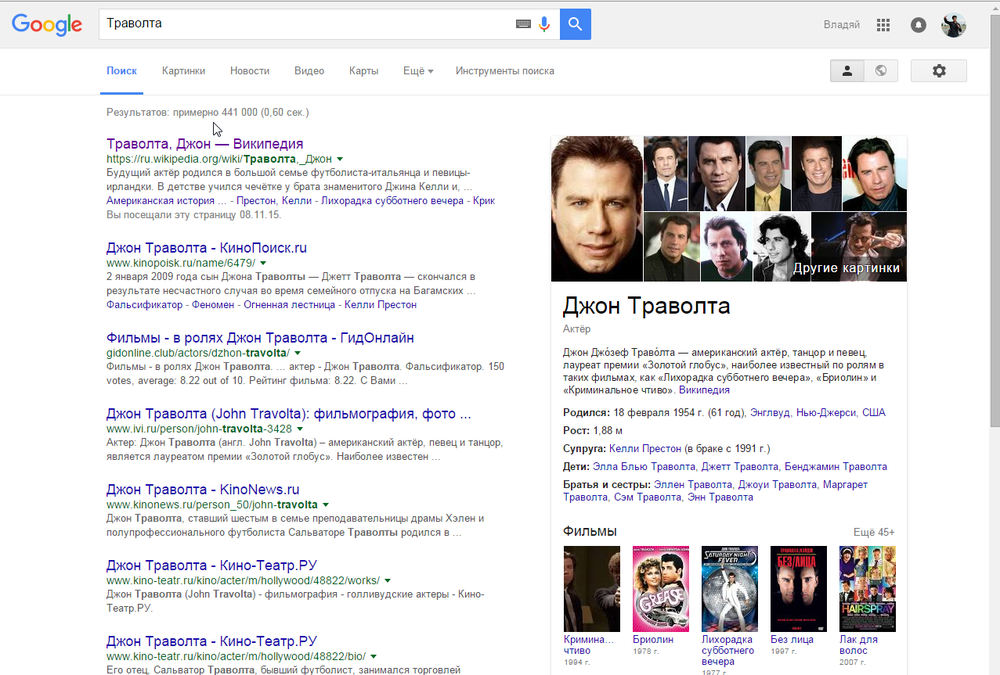Click inside the search box with Траволта
This screenshot has height=675, width=1000.
click(x=300, y=23)
